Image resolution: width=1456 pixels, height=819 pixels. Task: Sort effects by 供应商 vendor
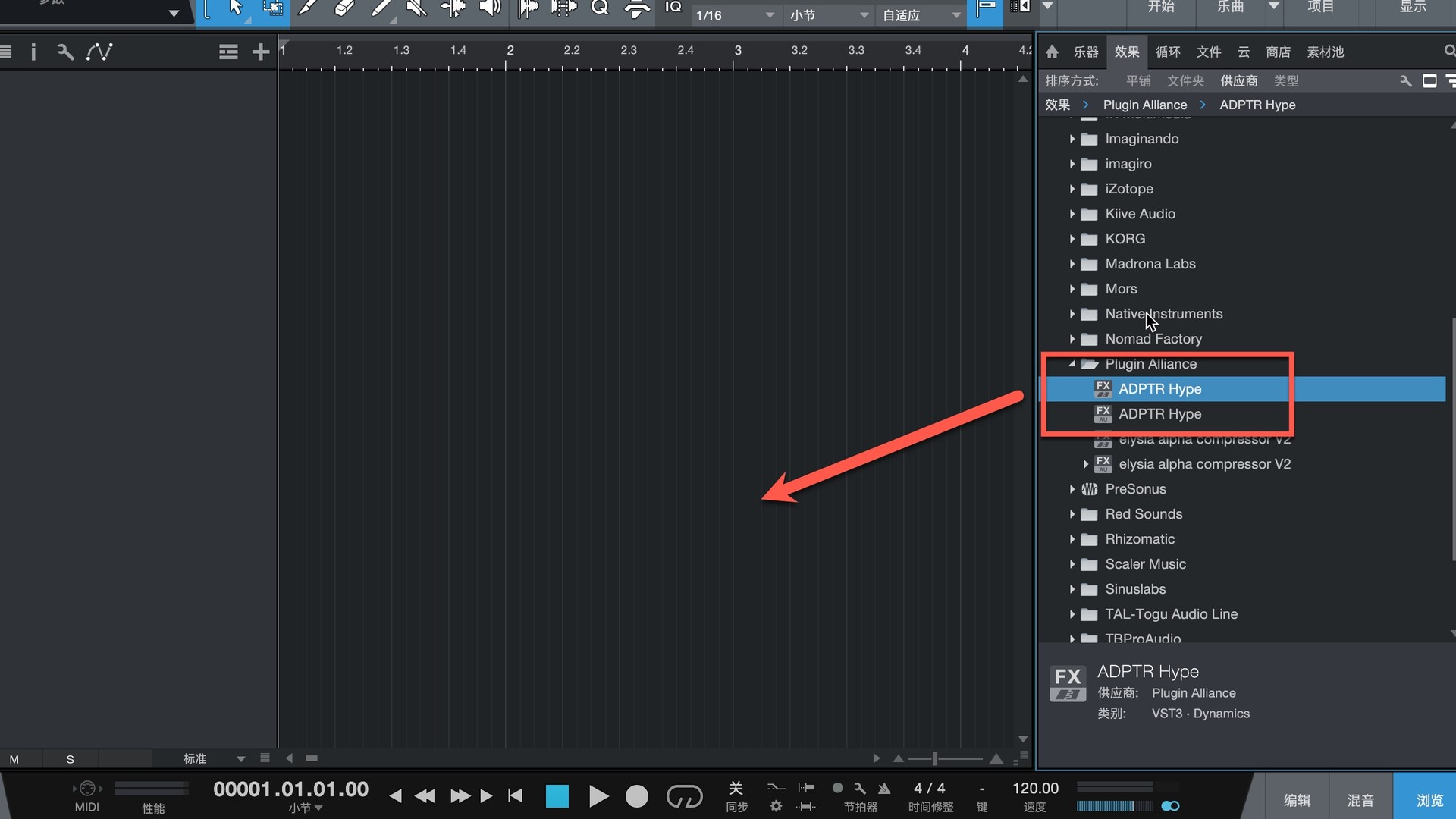(x=1239, y=80)
